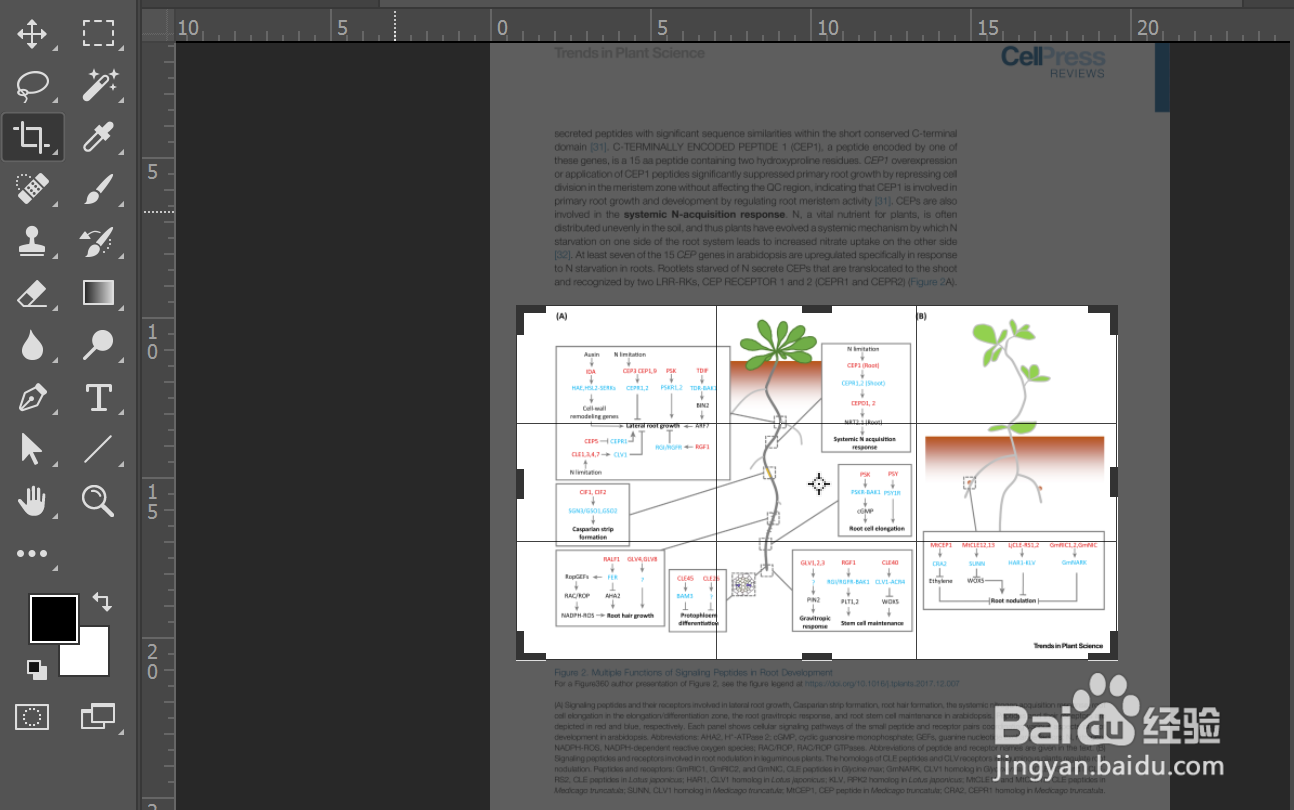Click the top-middle crop edge handle

coord(817,309)
